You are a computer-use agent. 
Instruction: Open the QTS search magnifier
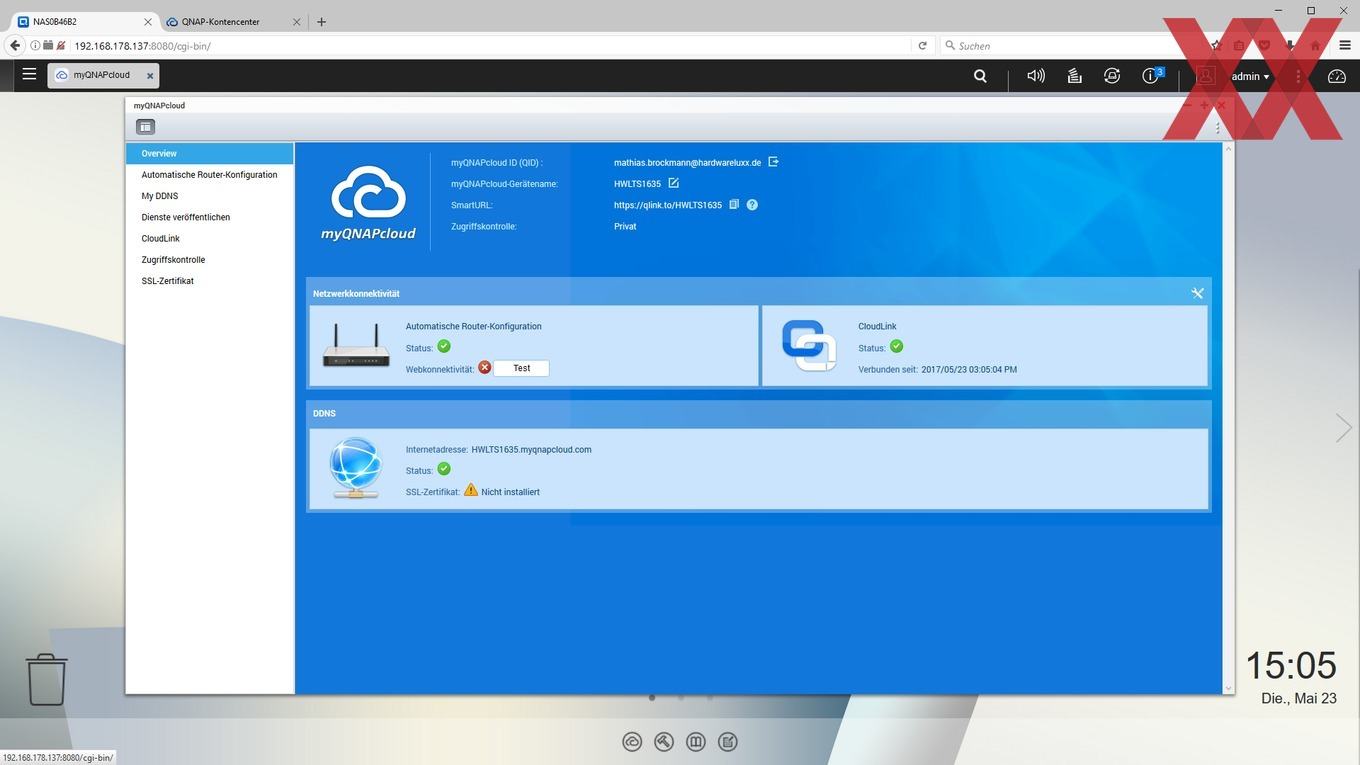980,75
